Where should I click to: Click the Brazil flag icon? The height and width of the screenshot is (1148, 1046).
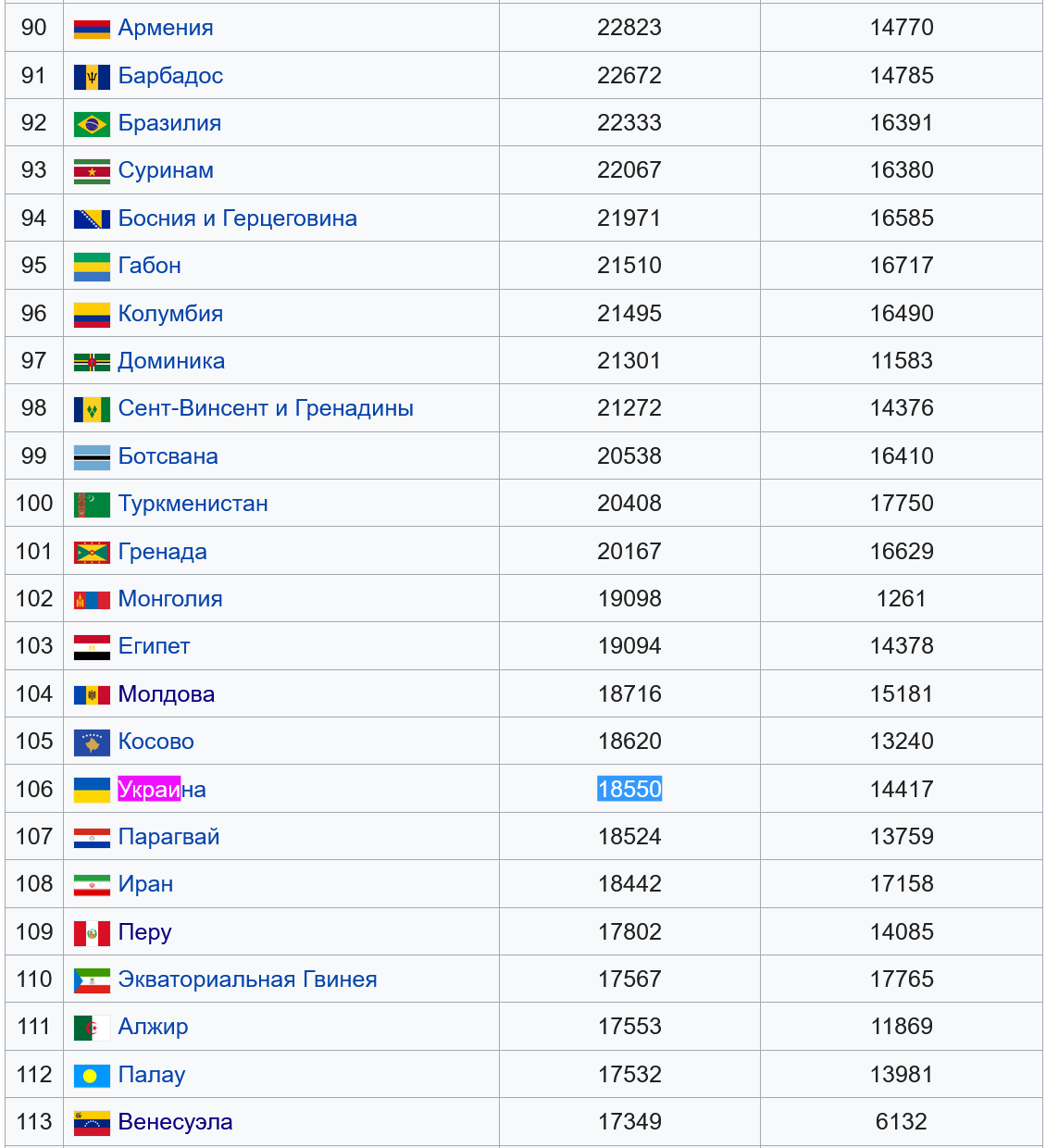pyautogui.click(x=92, y=124)
